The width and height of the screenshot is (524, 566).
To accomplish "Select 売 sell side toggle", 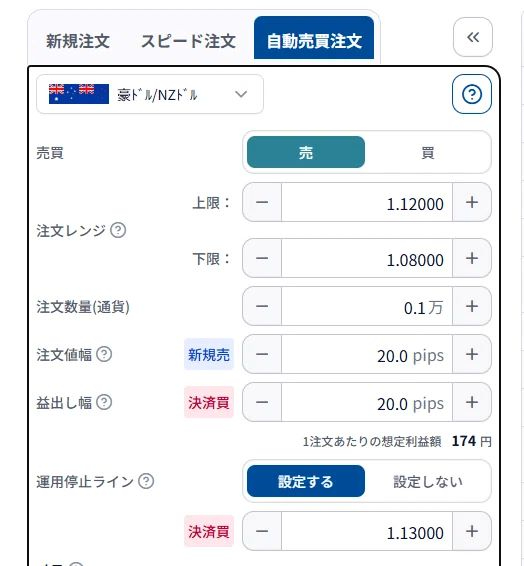I will (306, 152).
